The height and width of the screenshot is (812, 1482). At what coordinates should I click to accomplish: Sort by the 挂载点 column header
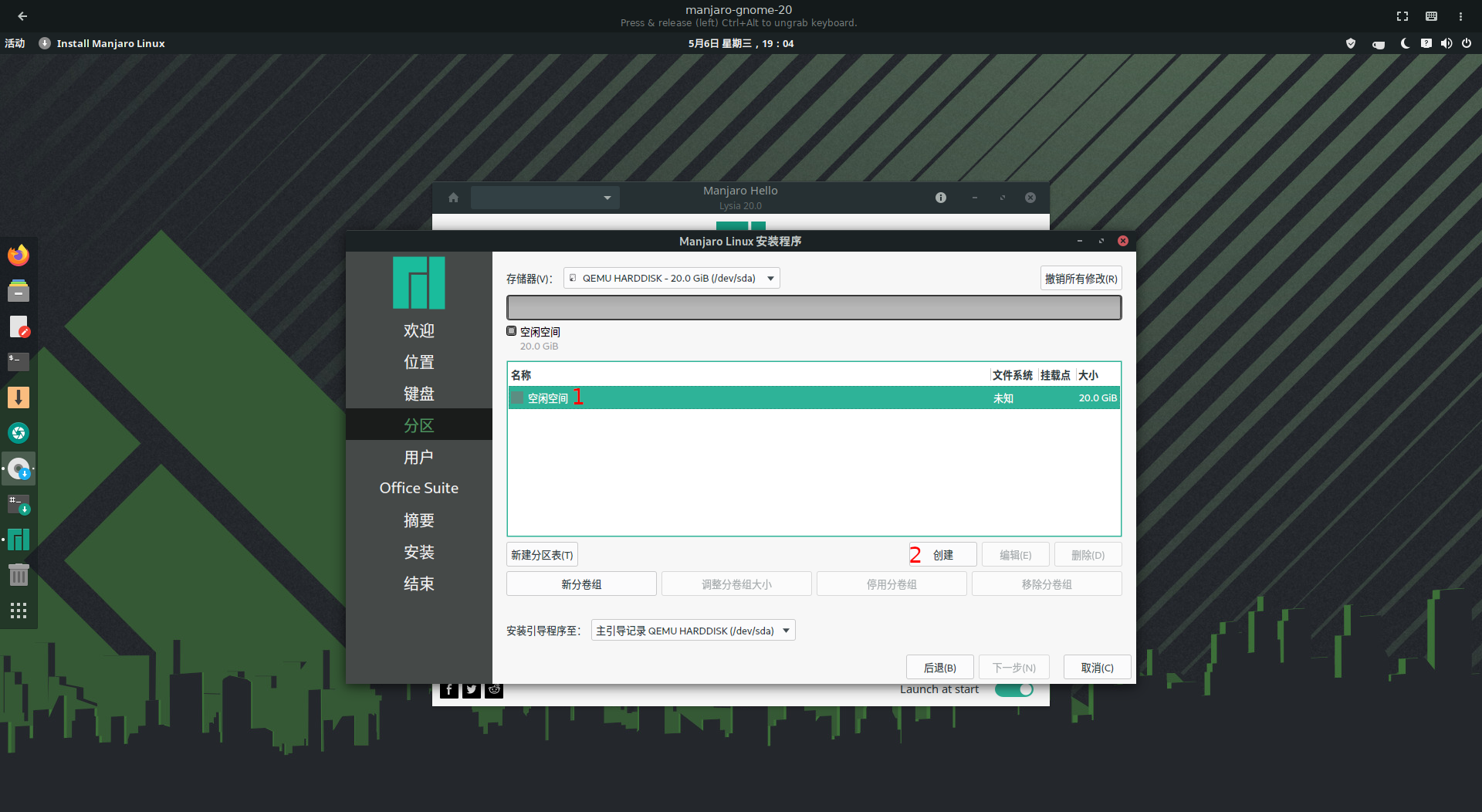(1055, 375)
